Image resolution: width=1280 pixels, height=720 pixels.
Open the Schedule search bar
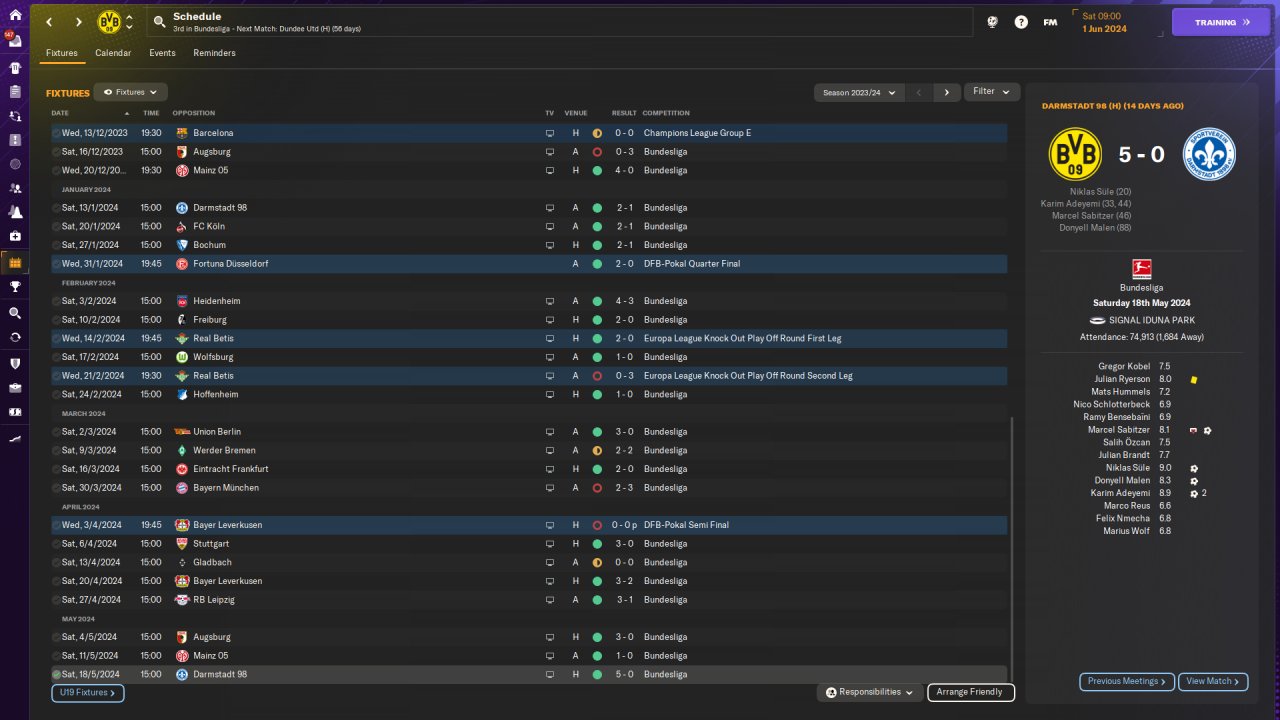click(559, 22)
